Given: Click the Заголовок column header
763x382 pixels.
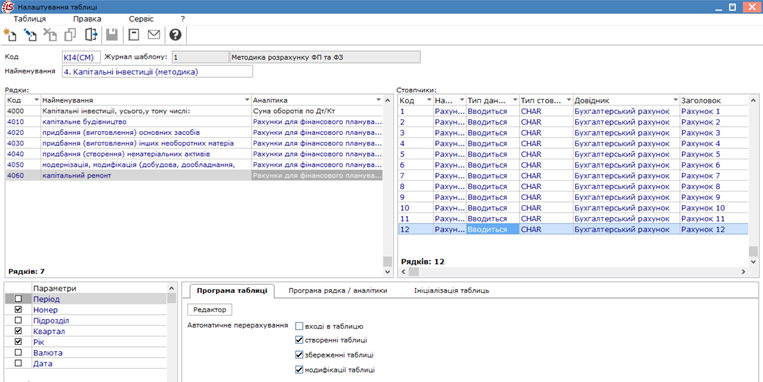Looking at the screenshot, I should click(714, 100).
